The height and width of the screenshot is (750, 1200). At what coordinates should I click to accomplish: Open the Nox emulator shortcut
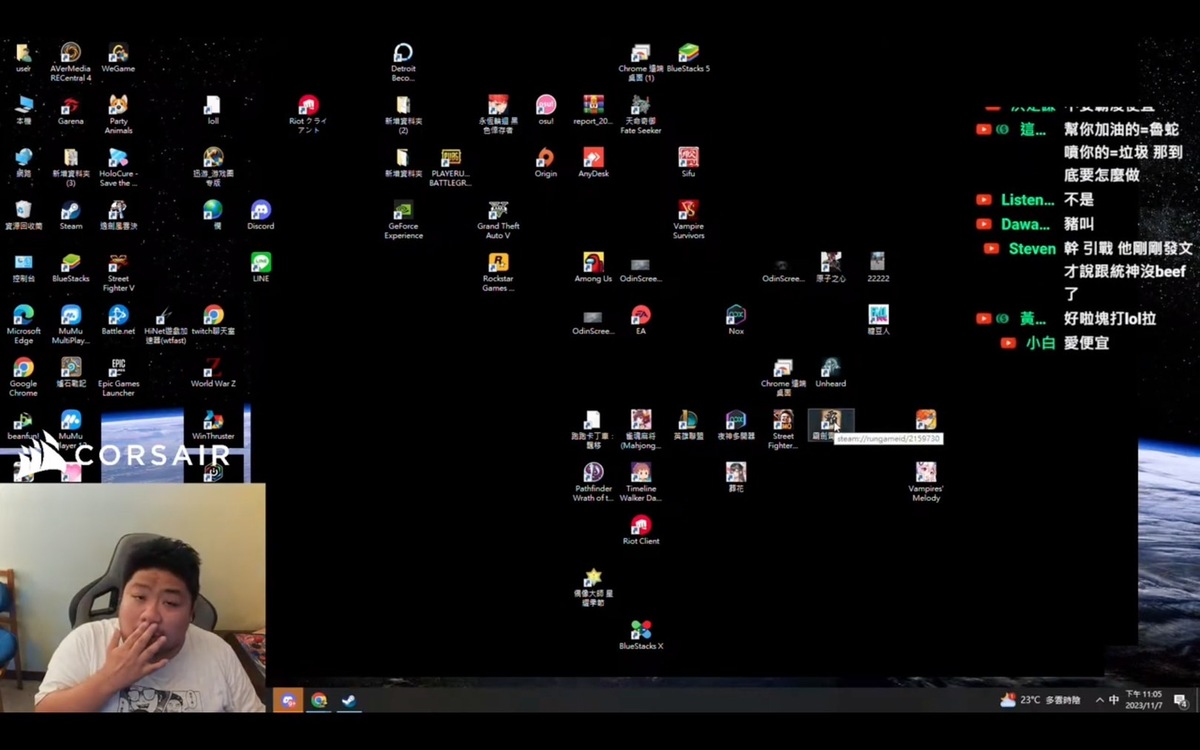736,320
